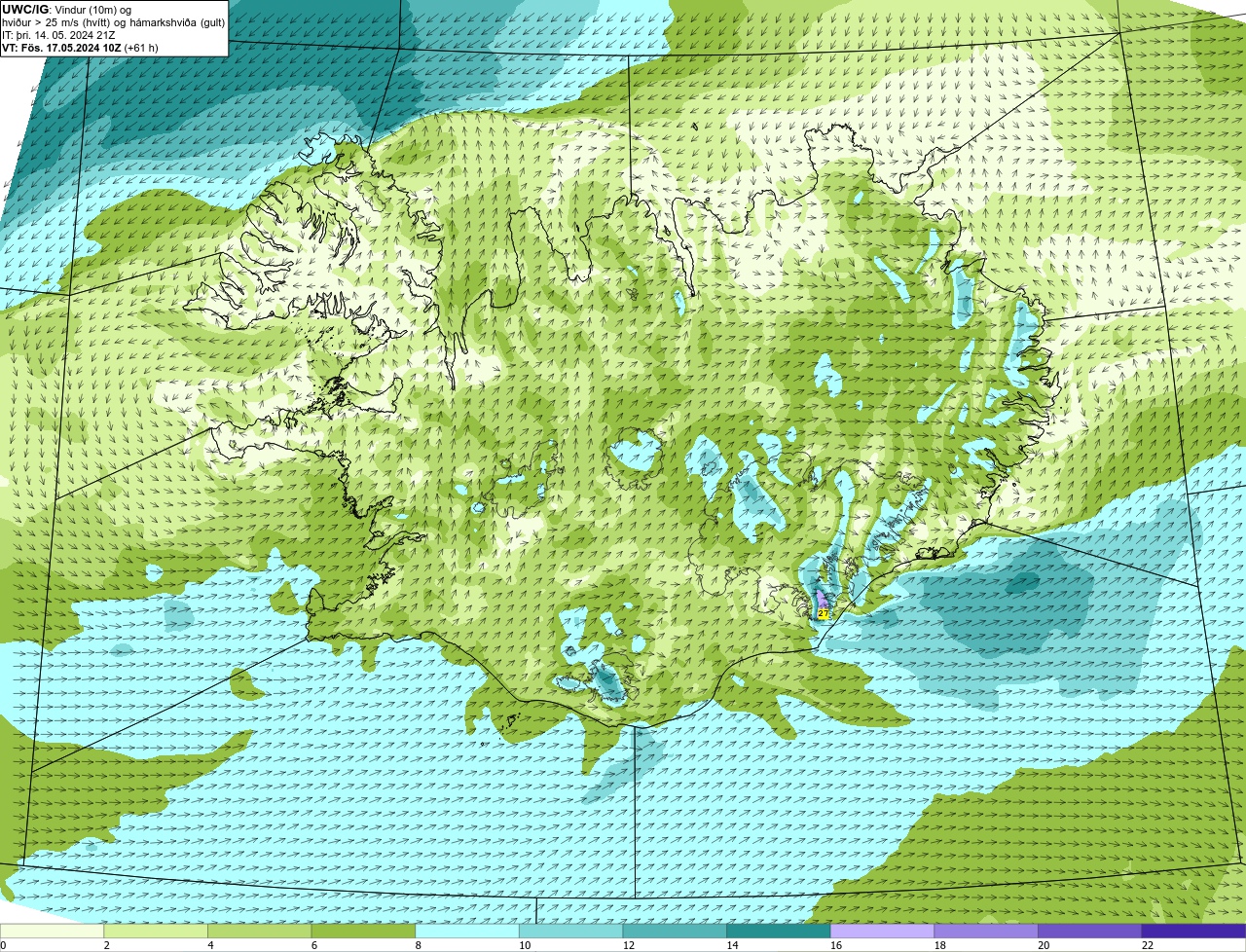
Task: Click the 16–18 m/s lavender legend segment
Action: click(882, 931)
